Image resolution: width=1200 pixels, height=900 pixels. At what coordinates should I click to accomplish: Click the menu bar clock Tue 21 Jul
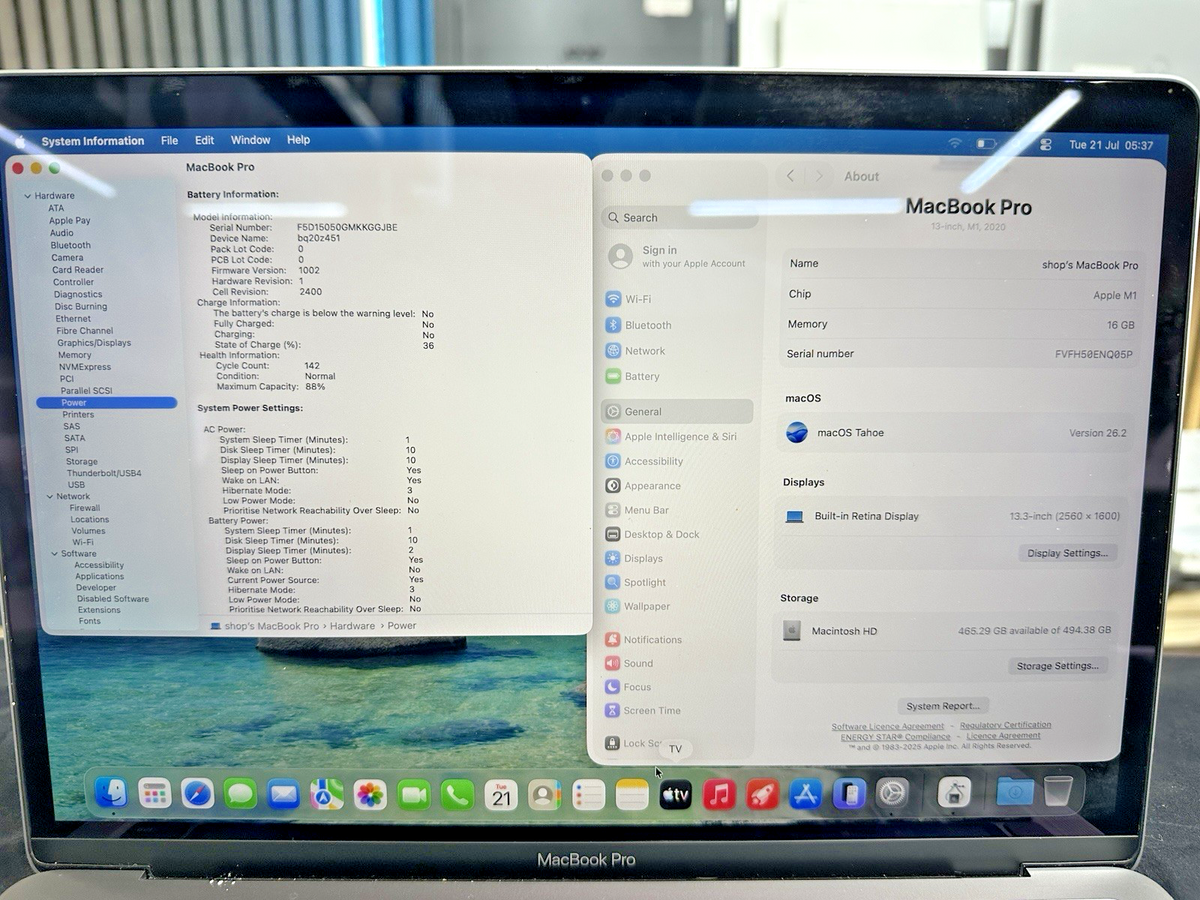1110,145
